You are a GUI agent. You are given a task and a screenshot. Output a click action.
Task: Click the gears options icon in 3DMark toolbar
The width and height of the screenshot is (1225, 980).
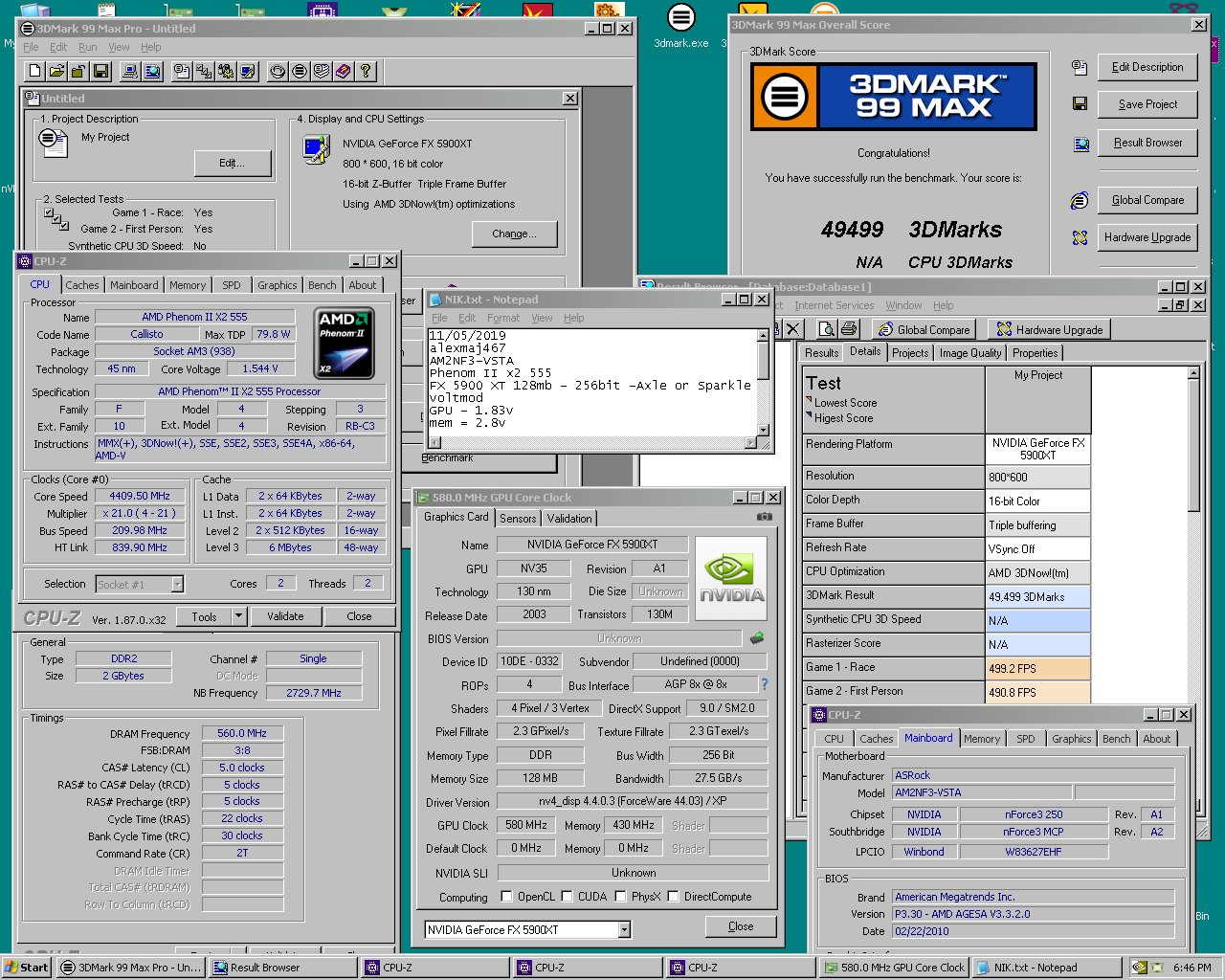click(227, 71)
